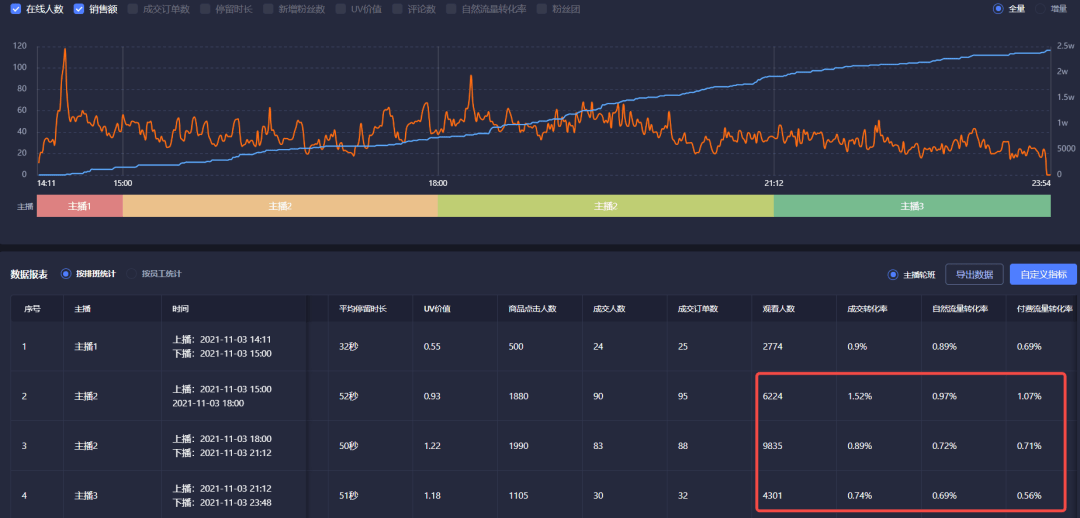Click the 4301 viewers cell
Image resolution: width=1080 pixels, height=518 pixels.
point(772,495)
